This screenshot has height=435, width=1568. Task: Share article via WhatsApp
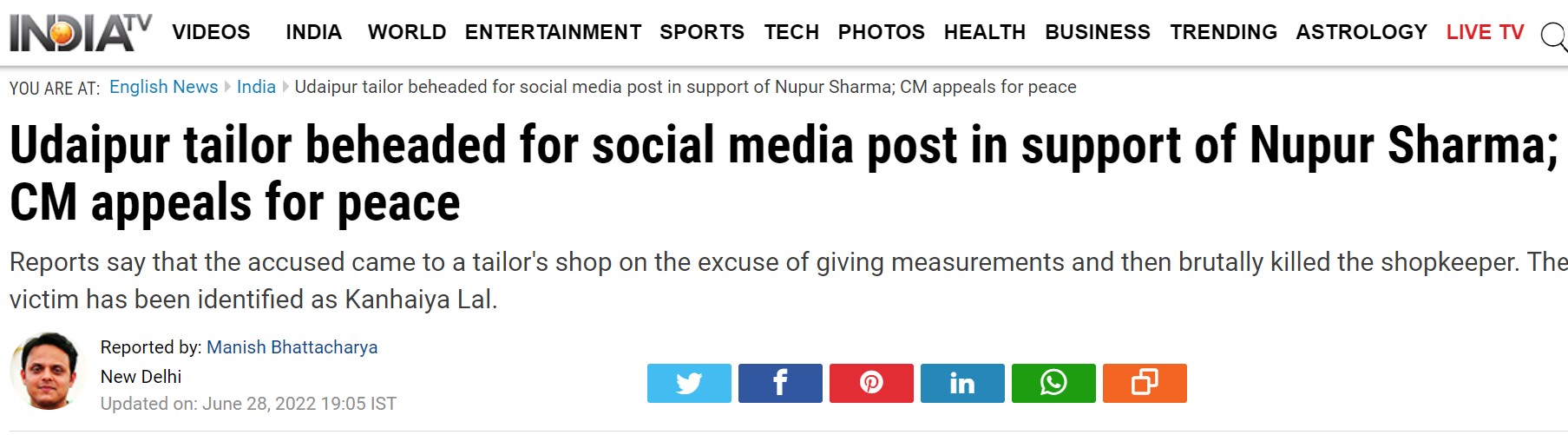click(1053, 383)
